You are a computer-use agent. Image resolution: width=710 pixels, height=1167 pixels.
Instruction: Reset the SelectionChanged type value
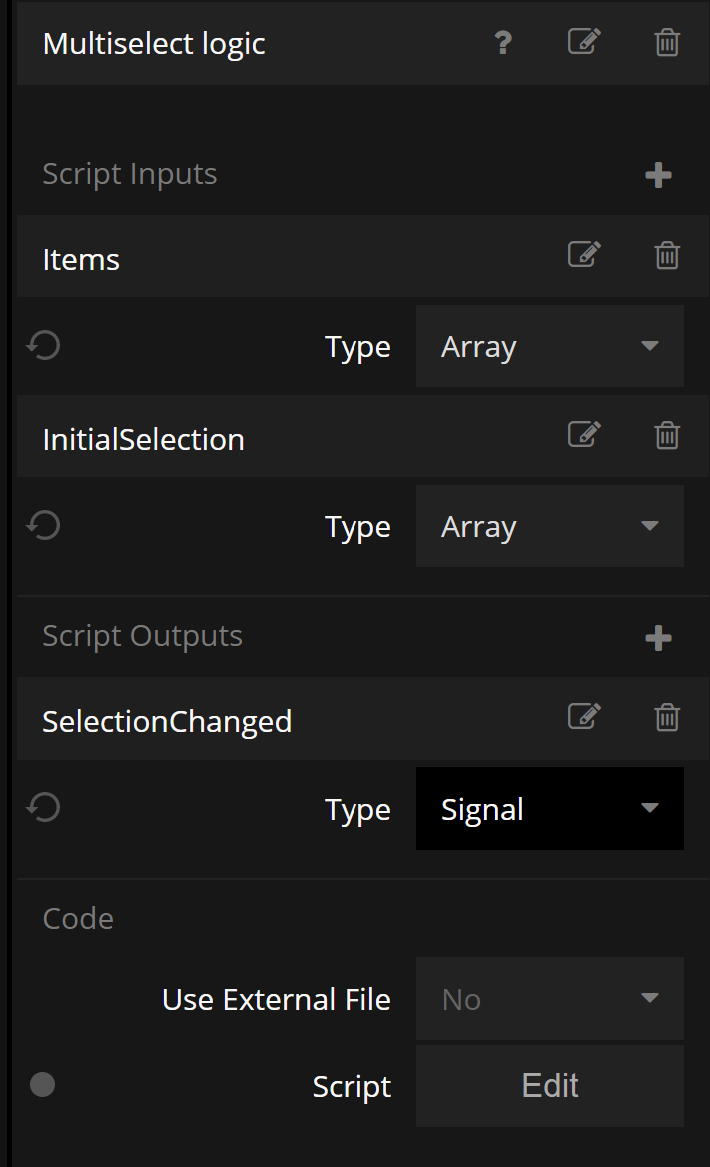click(x=44, y=808)
